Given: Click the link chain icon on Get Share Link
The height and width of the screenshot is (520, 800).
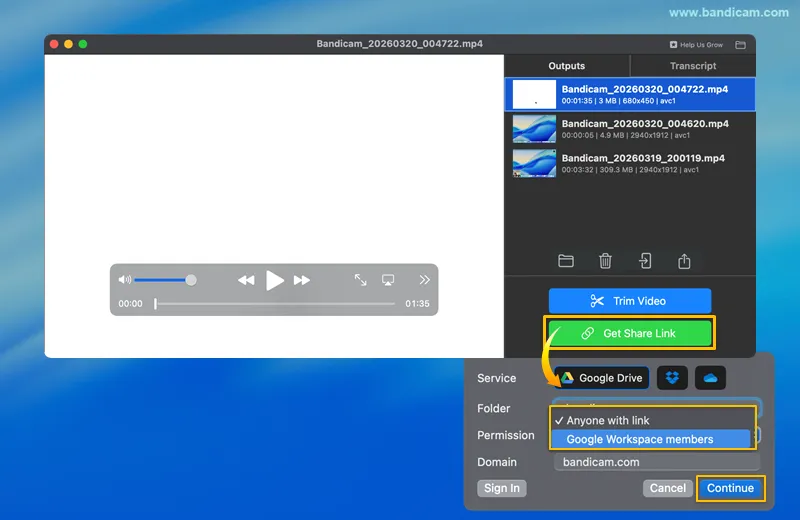Looking at the screenshot, I should click(588, 333).
